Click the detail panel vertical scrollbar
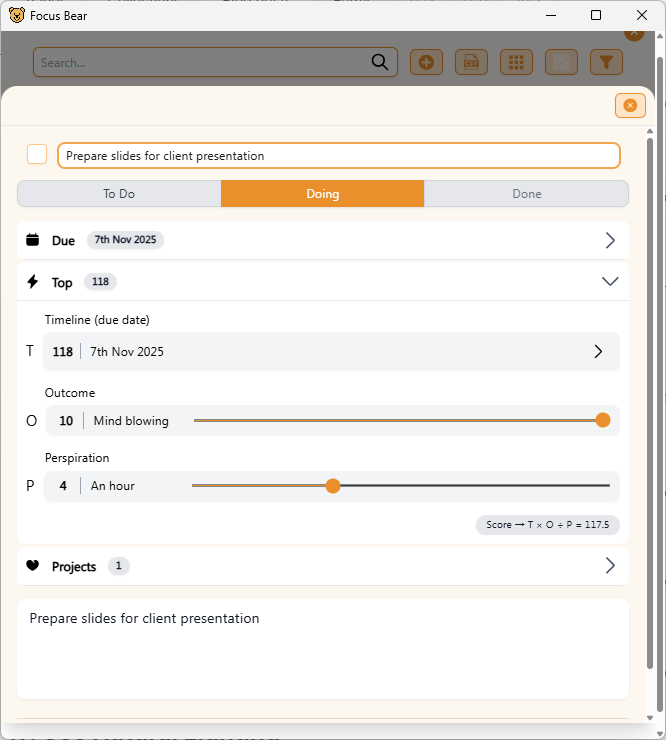The height and width of the screenshot is (740, 666). tap(649, 403)
